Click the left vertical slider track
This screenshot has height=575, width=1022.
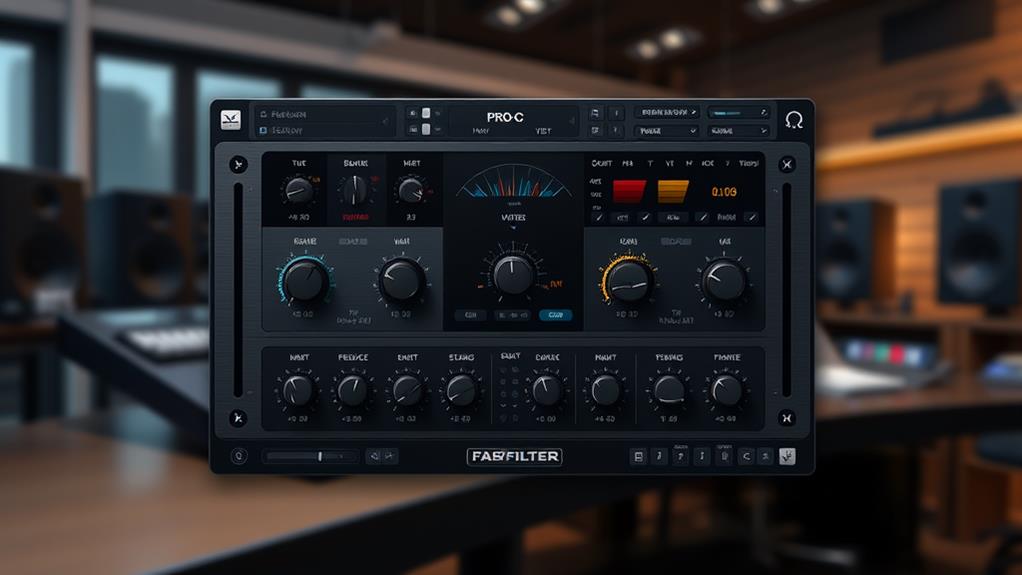pos(238,290)
